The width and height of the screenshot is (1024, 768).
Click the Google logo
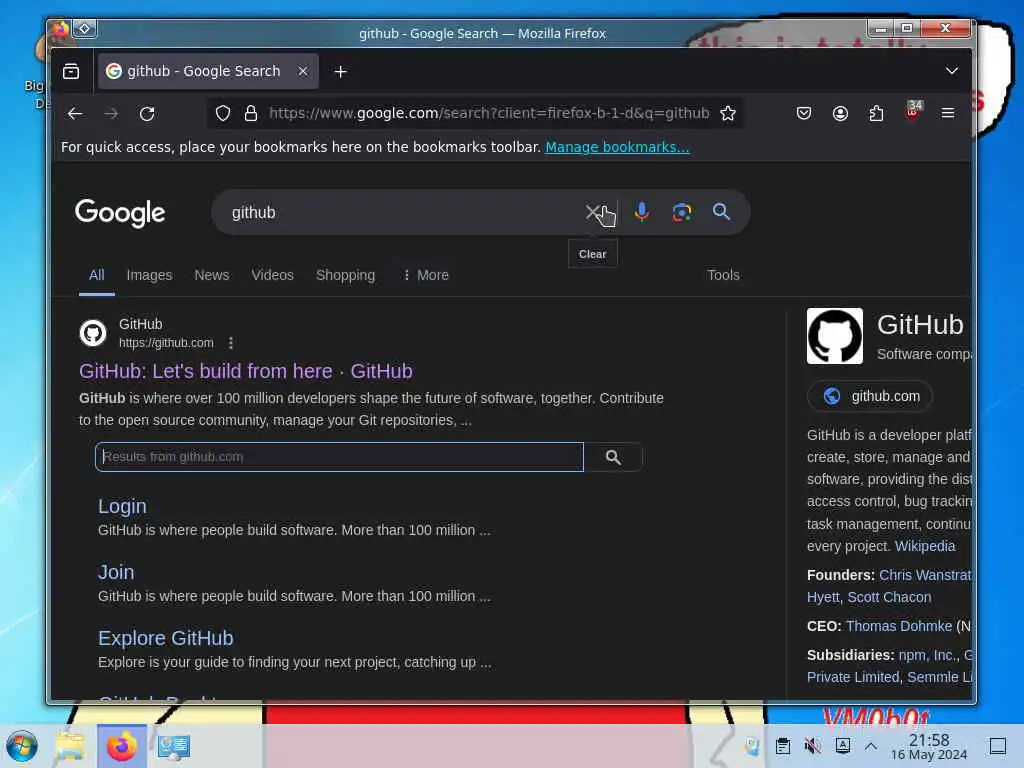tap(120, 213)
